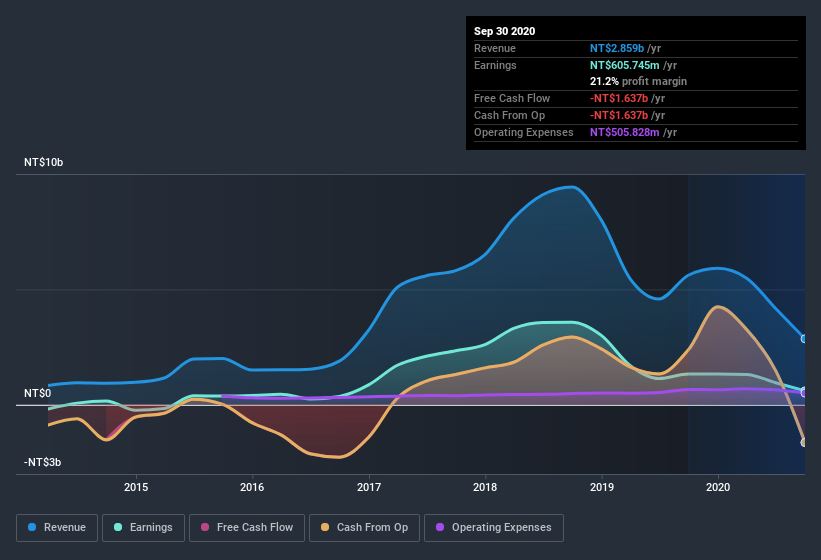Click the orange Cash From Op endpoint marker
Image resolution: width=821 pixels, height=560 pixels.
pyautogui.click(x=804, y=443)
